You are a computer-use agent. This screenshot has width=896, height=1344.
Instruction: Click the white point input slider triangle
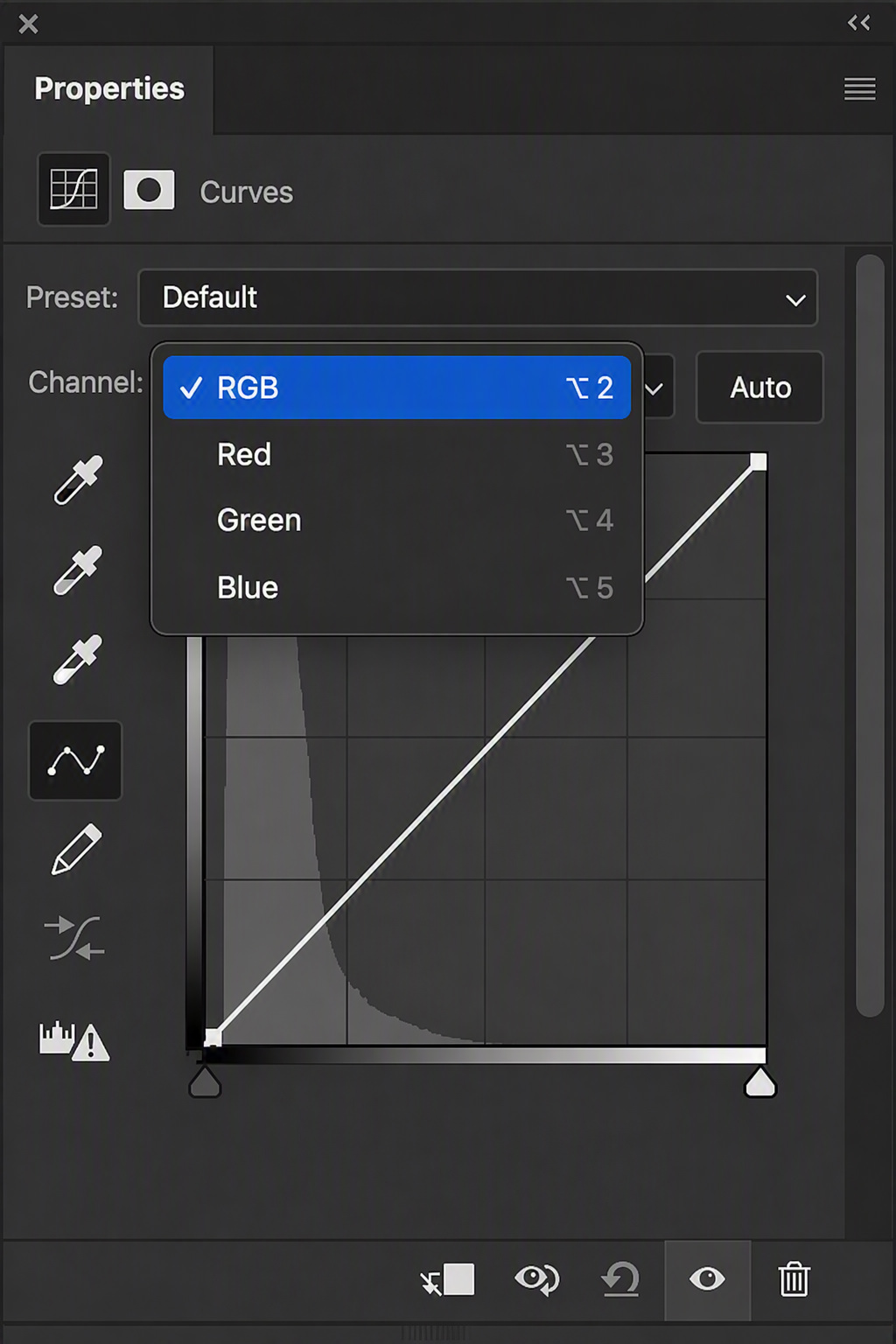[759, 1081]
